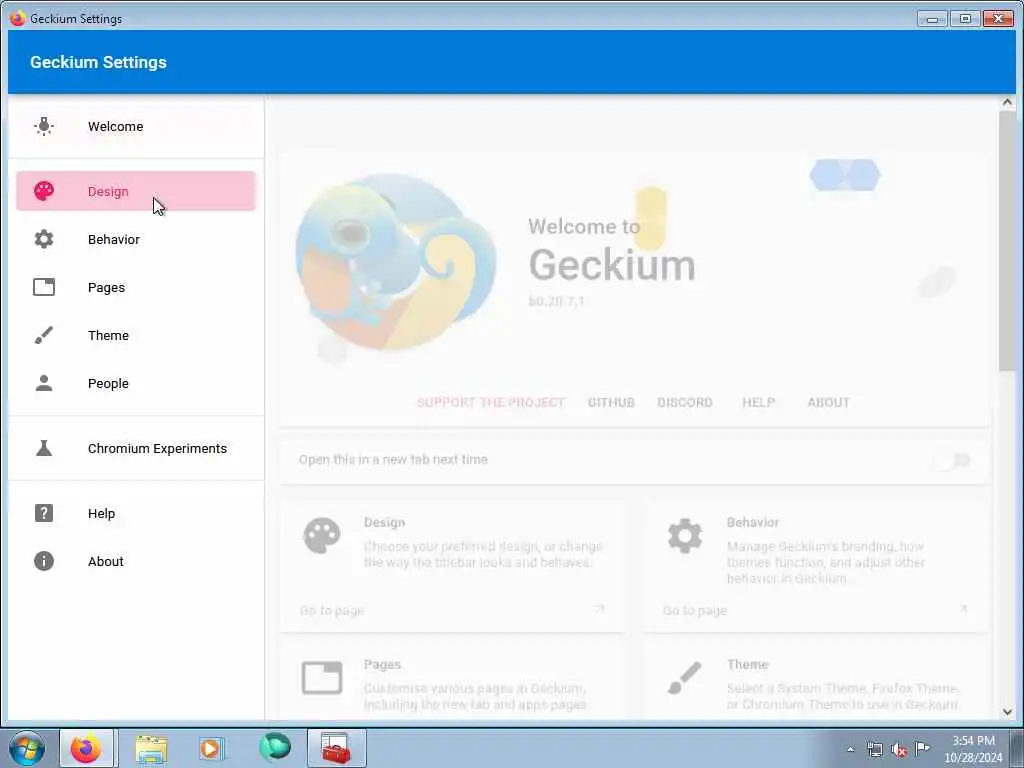Open Chromium Experiments section
The image size is (1024, 768).
point(136,448)
